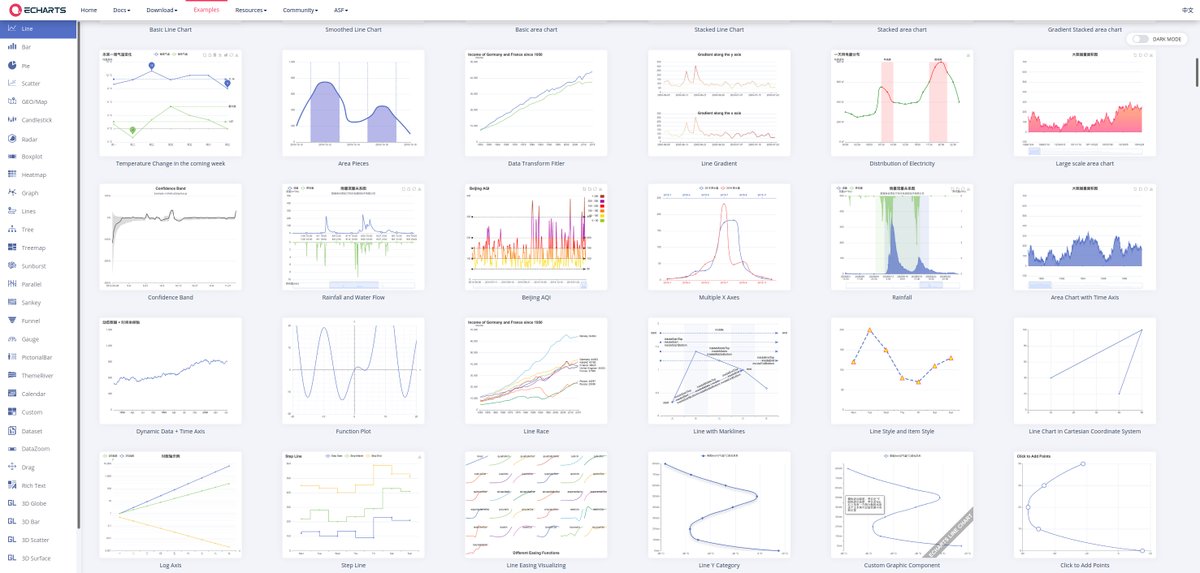Choose the Parallel category icon
1200x573 pixels.
coord(10,284)
